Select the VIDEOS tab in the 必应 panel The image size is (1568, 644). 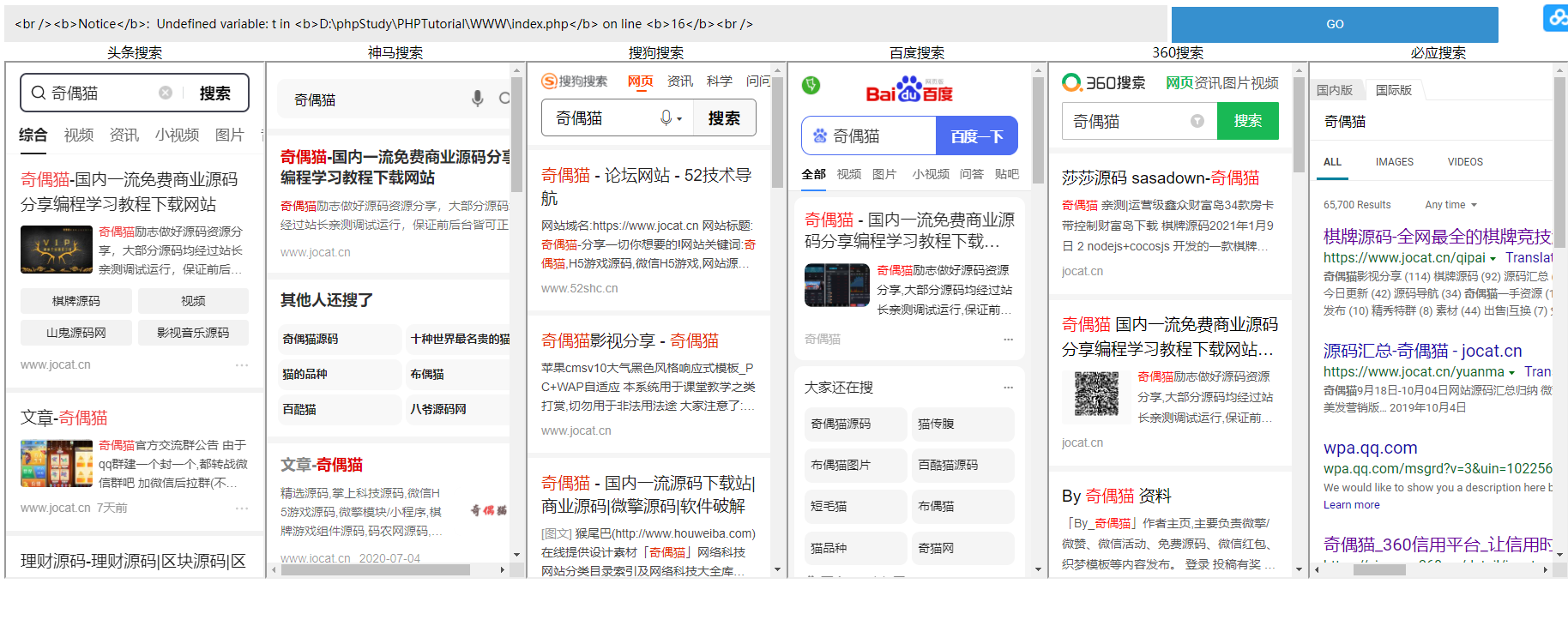(1465, 162)
